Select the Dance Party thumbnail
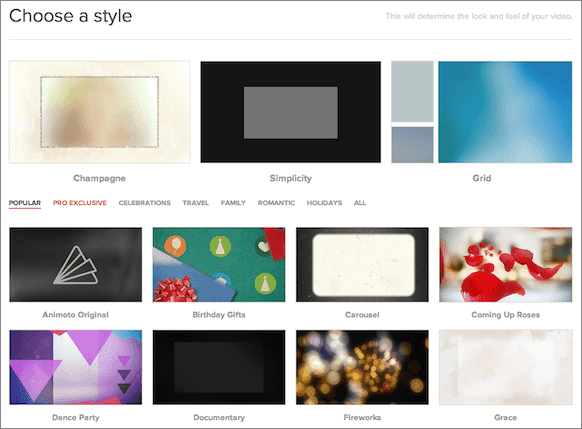The height and width of the screenshot is (429, 582). 76,367
